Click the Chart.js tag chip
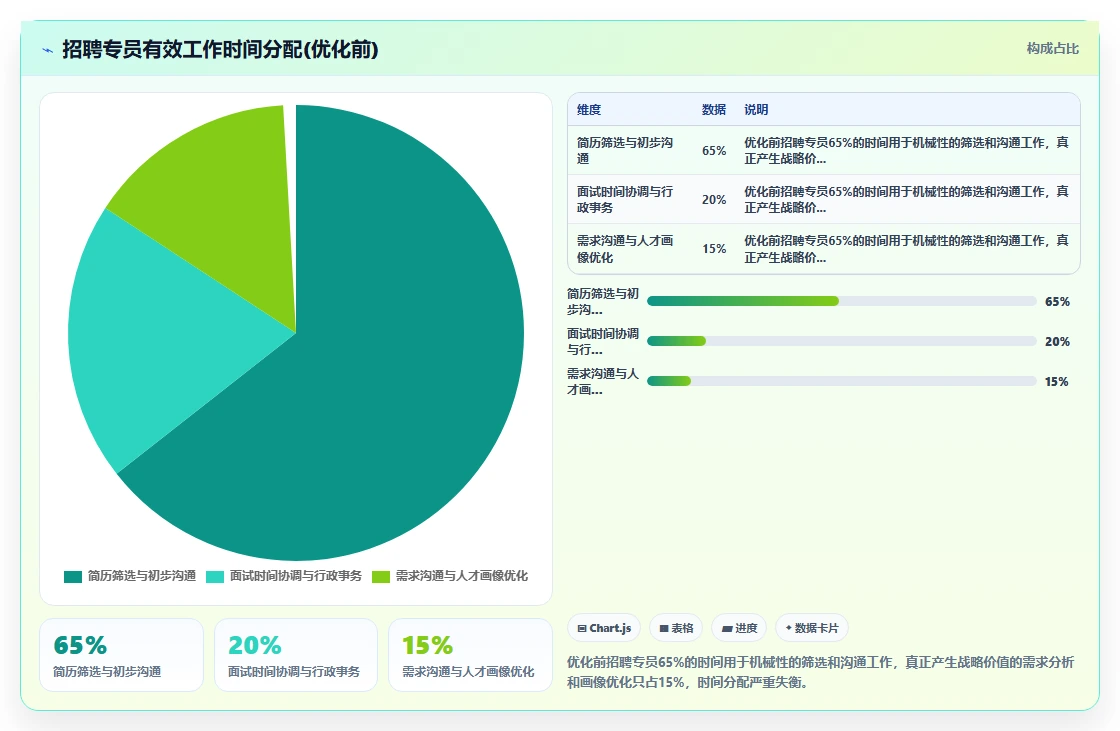 (604, 628)
